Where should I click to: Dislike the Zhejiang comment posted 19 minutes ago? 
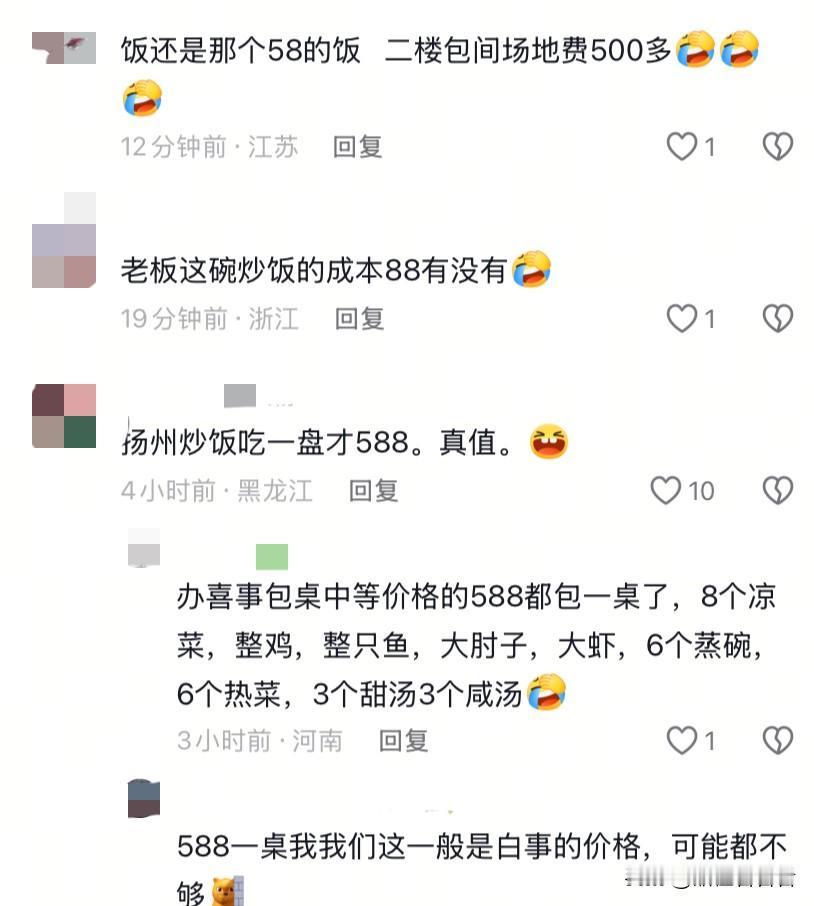[778, 318]
